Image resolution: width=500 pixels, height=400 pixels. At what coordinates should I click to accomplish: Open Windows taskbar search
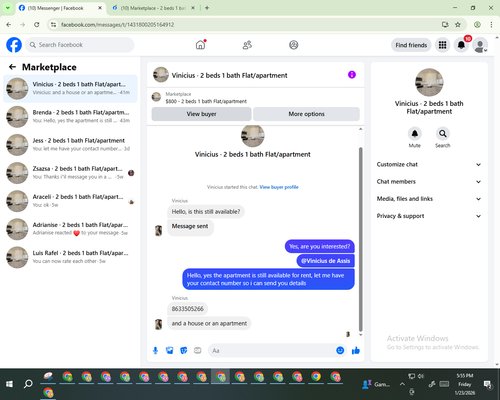click(x=28, y=384)
